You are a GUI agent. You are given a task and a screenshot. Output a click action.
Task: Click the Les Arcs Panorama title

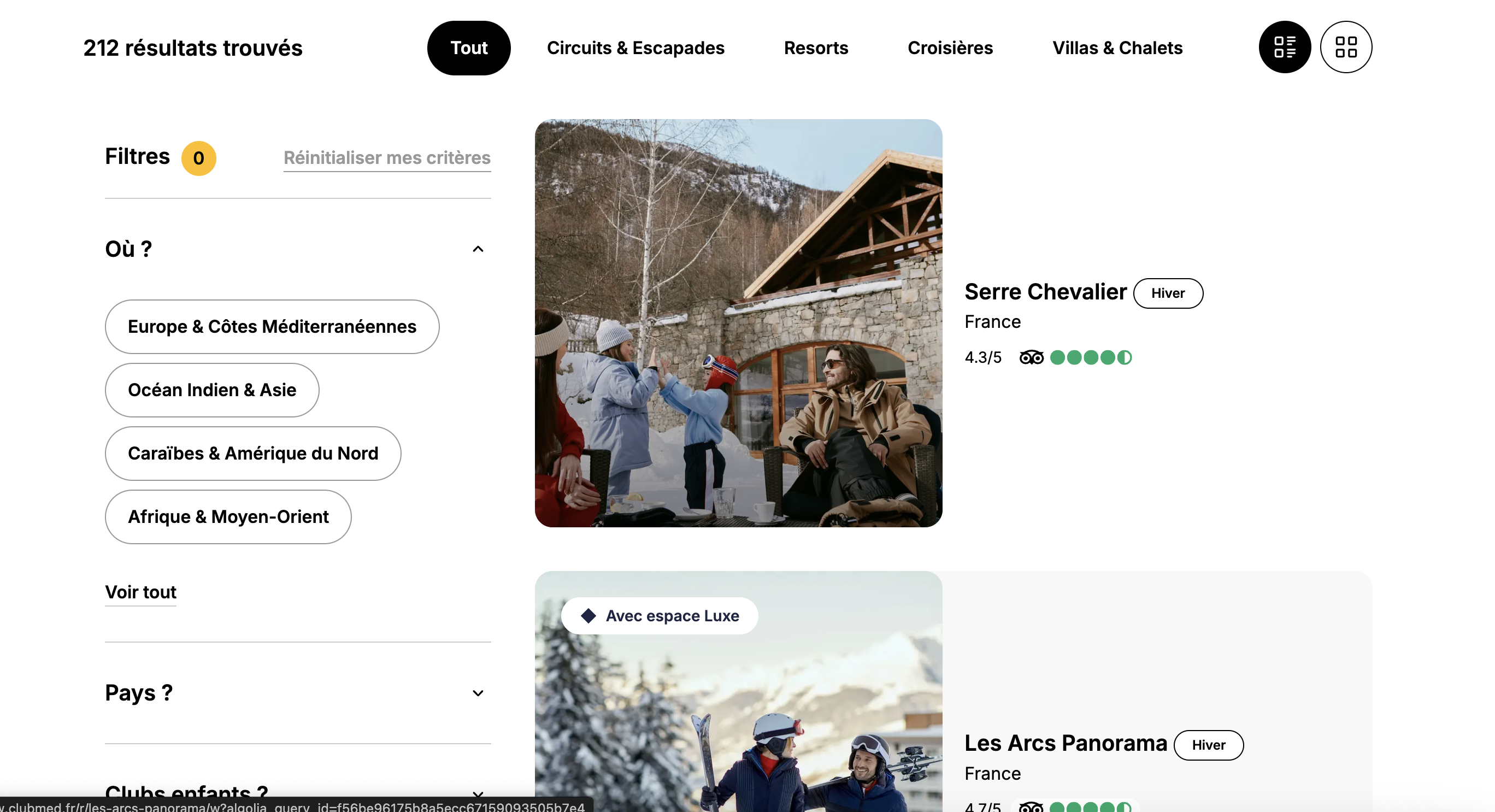click(x=1065, y=744)
